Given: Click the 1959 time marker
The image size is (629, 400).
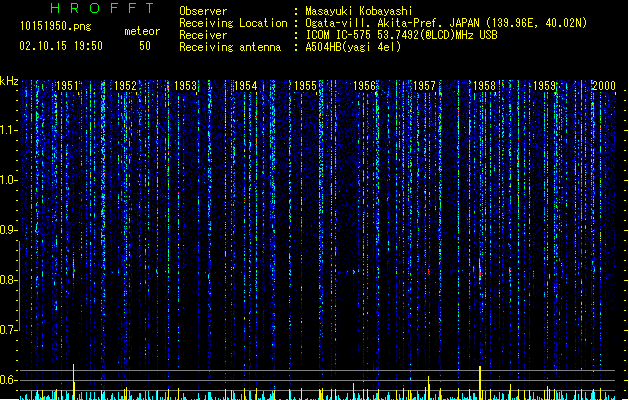Looking at the screenshot, I should [x=544, y=86].
